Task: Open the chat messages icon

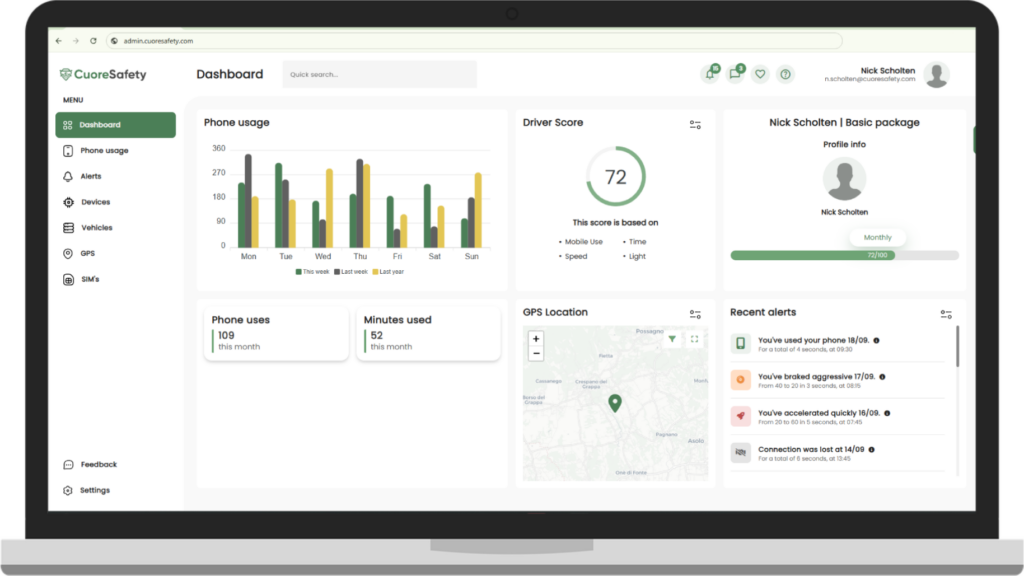Action: pyautogui.click(x=735, y=74)
